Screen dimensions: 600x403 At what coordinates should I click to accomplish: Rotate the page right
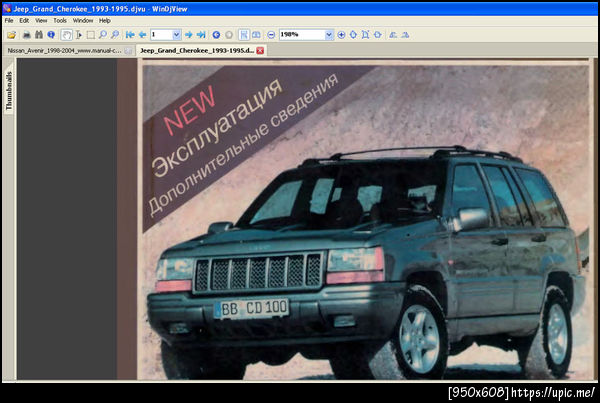(405, 35)
